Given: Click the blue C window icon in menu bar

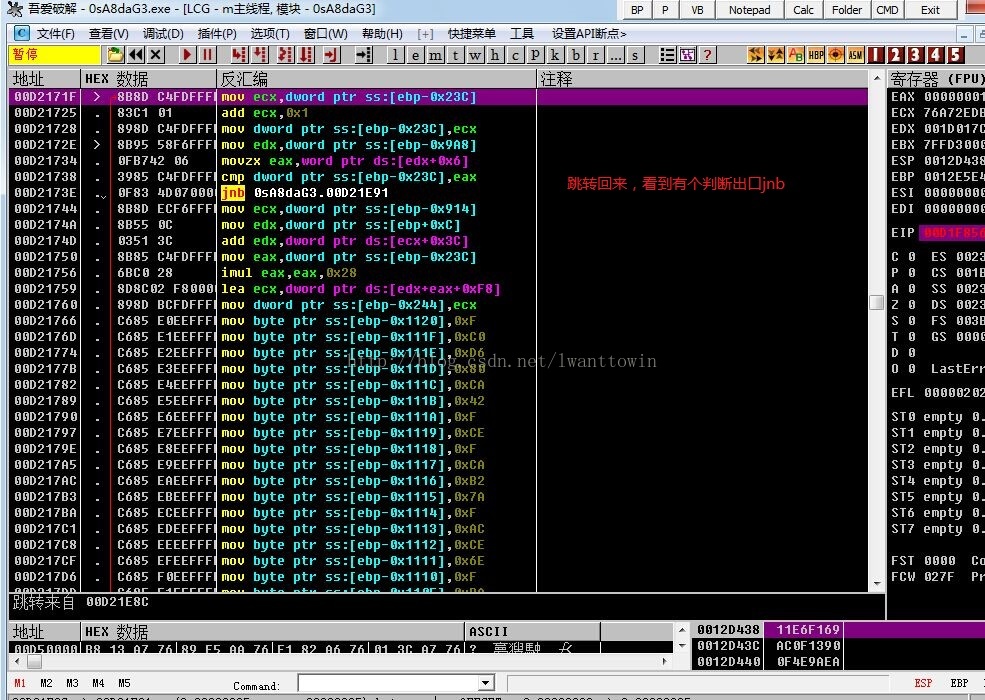Looking at the screenshot, I should pos(22,33).
